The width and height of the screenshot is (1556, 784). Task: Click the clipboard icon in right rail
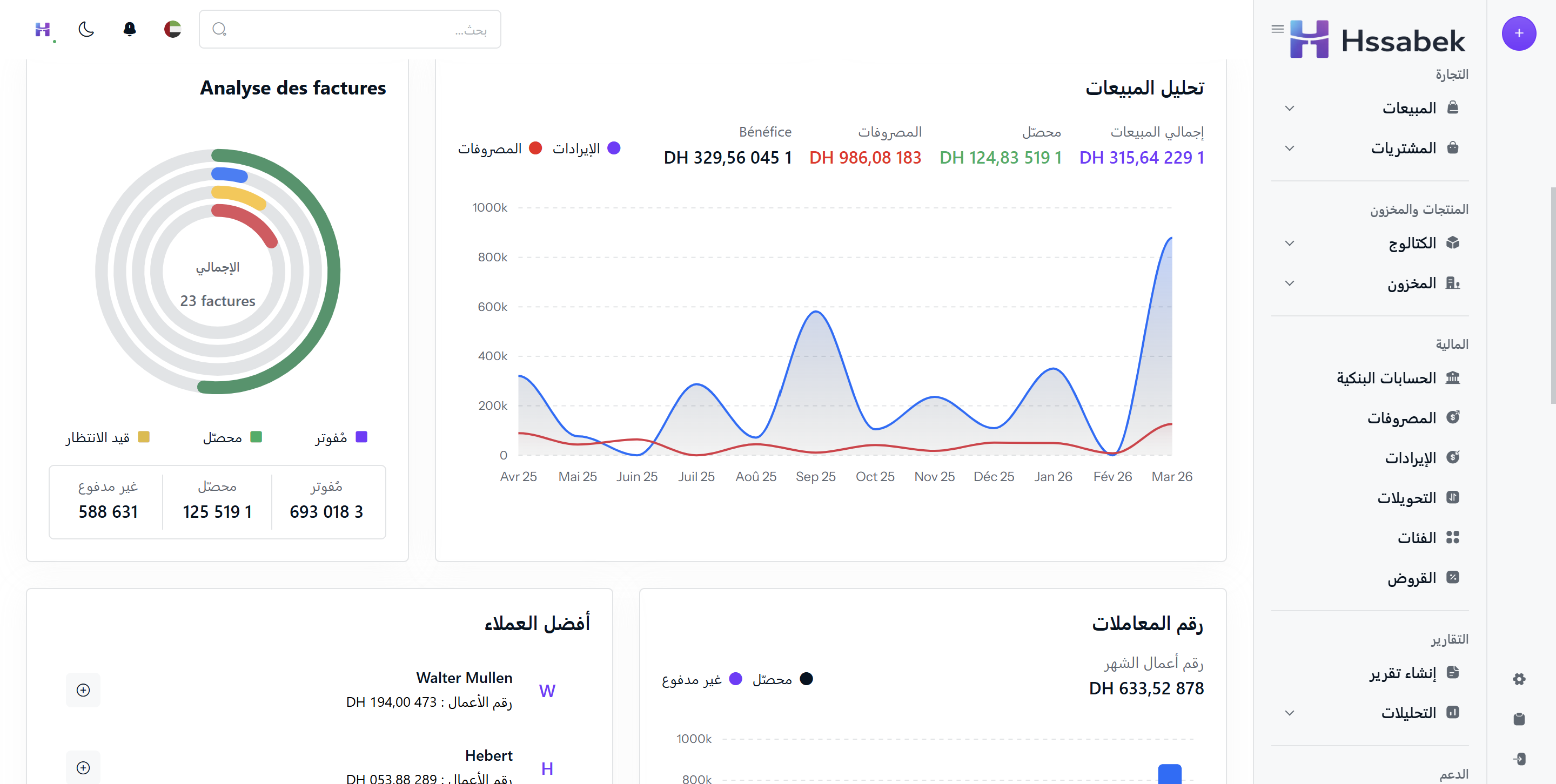click(x=1519, y=719)
